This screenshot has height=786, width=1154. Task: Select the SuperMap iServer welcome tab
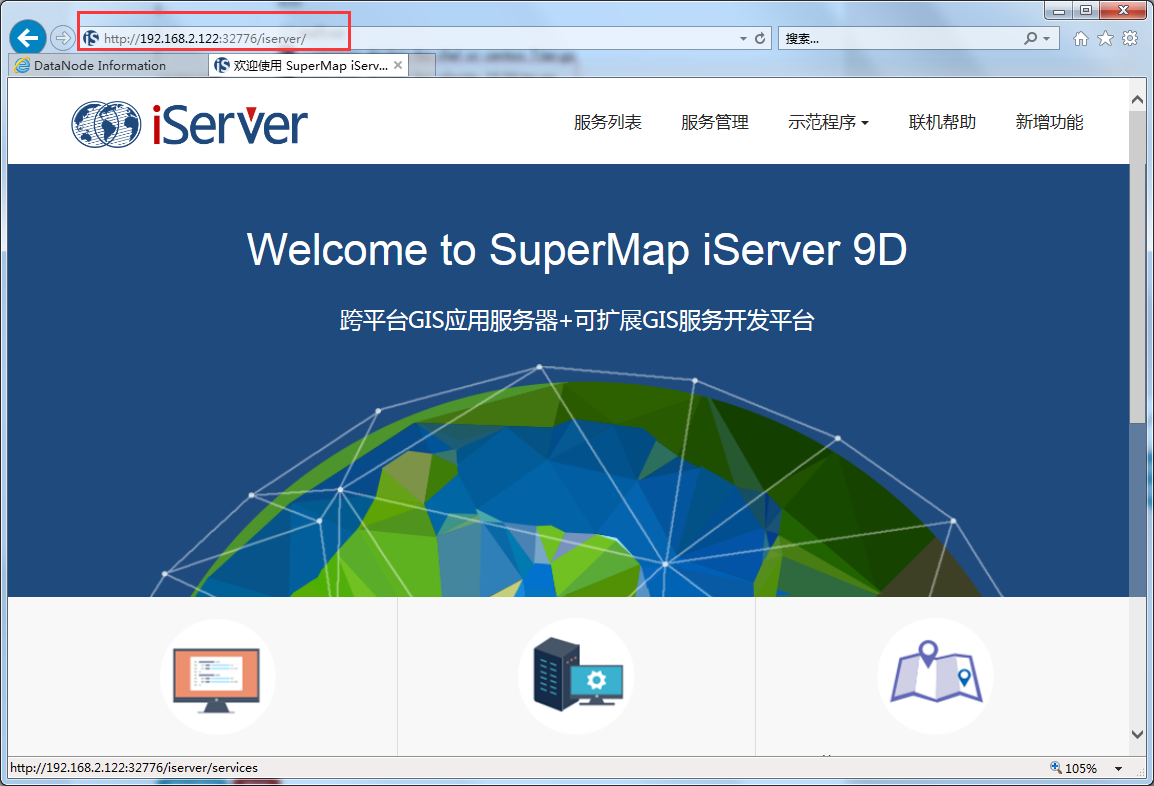click(x=309, y=66)
